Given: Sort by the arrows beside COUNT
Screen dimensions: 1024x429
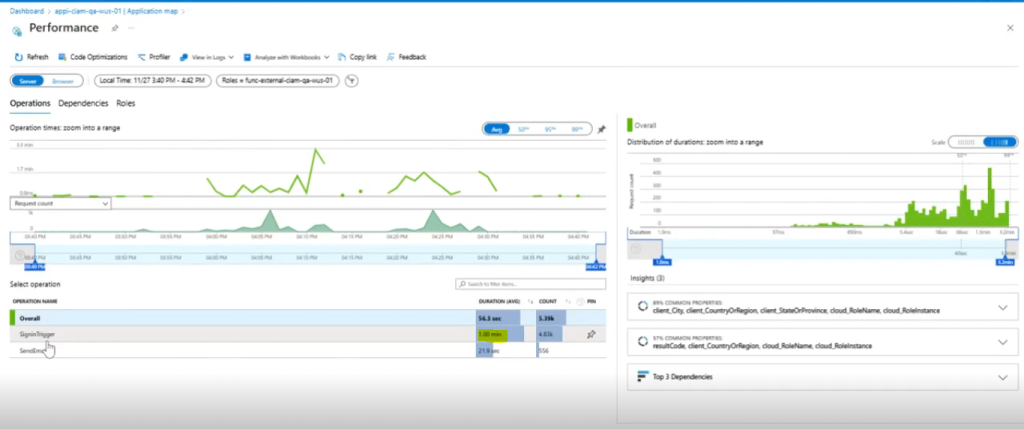Looking at the screenshot, I should (569, 302).
